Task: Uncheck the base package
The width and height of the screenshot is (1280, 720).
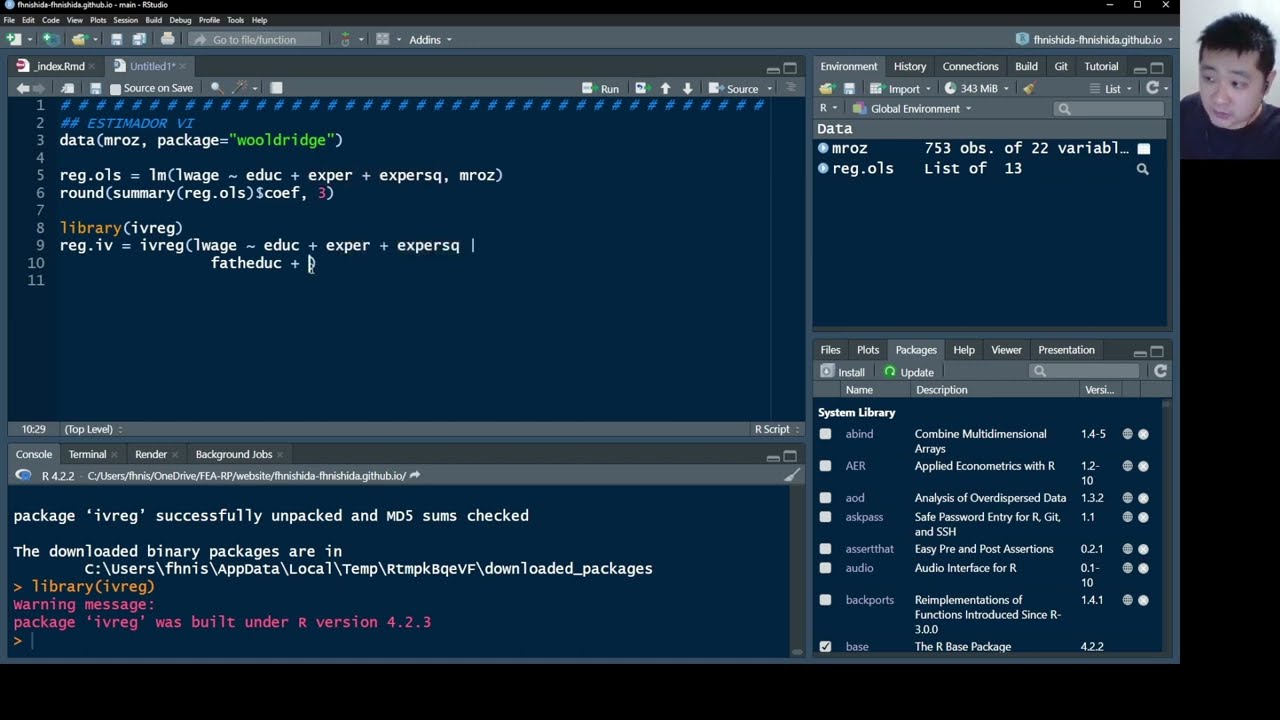Action: (x=825, y=647)
